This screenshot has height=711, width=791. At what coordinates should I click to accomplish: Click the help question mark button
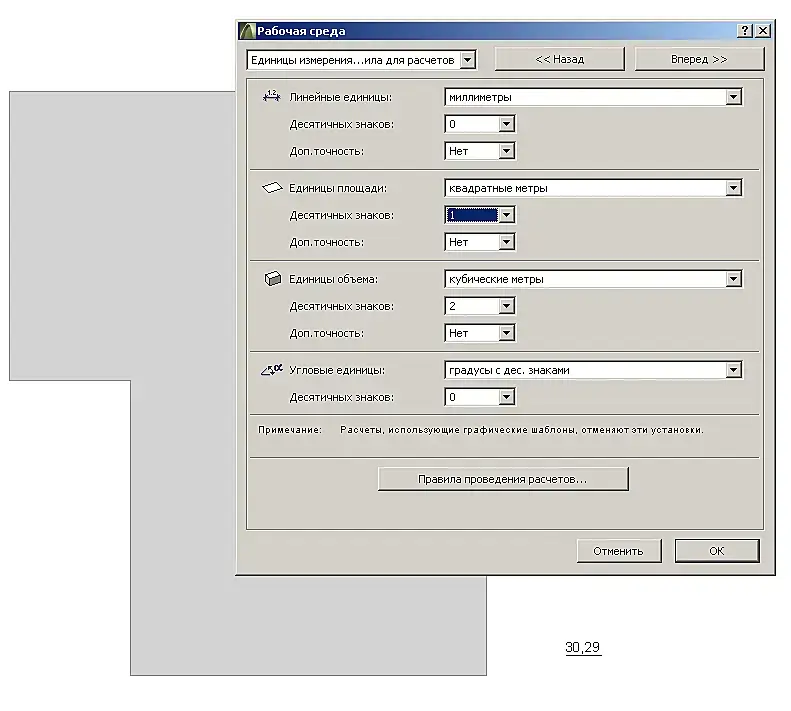coord(745,31)
